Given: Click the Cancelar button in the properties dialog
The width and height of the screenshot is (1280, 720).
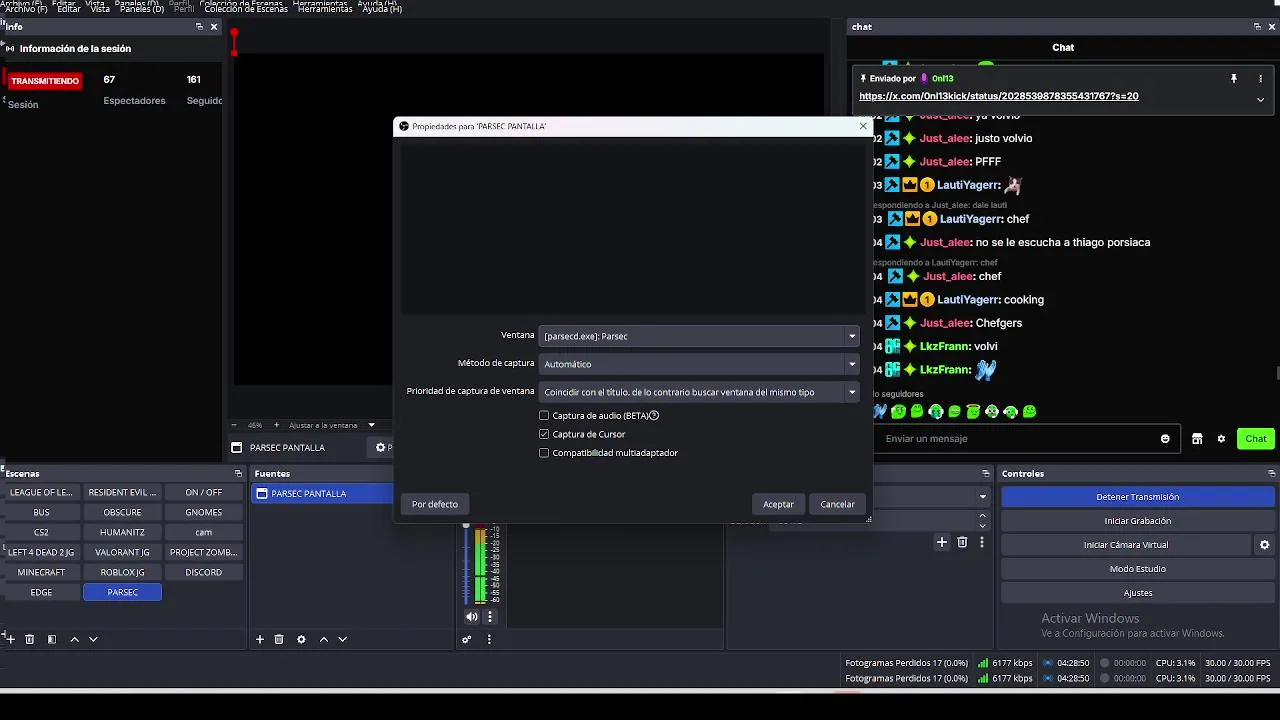Looking at the screenshot, I should [837, 504].
